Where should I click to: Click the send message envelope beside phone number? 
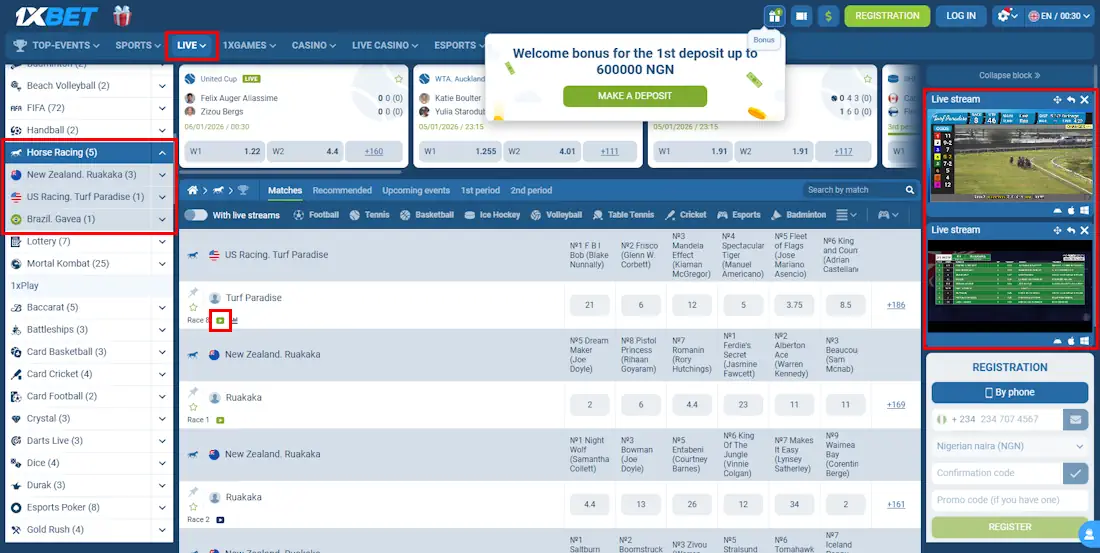[1075, 420]
